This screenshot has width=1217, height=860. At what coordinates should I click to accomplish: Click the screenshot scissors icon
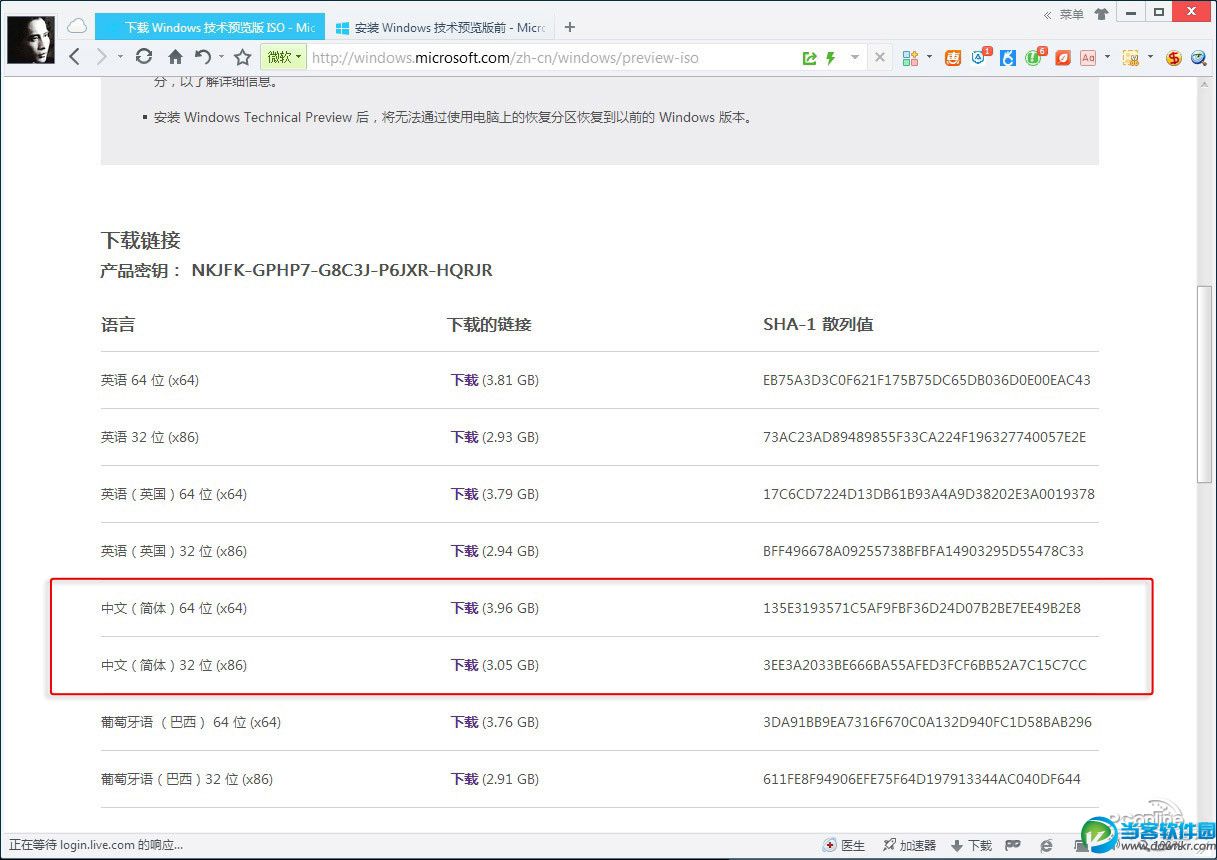point(1131,58)
